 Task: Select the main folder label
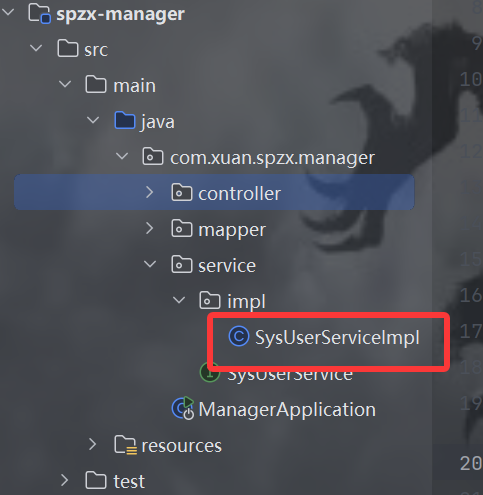(134, 86)
